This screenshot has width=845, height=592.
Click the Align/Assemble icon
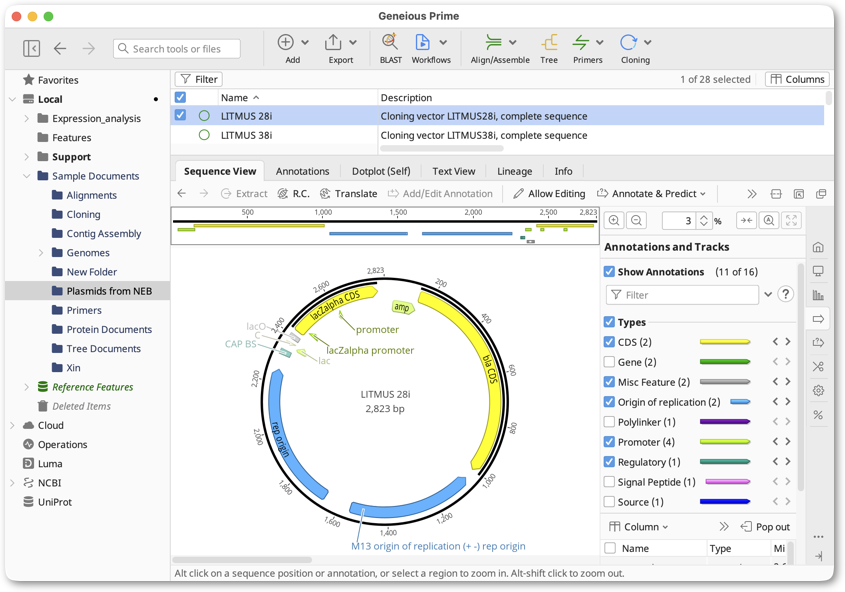[x=493, y=42]
